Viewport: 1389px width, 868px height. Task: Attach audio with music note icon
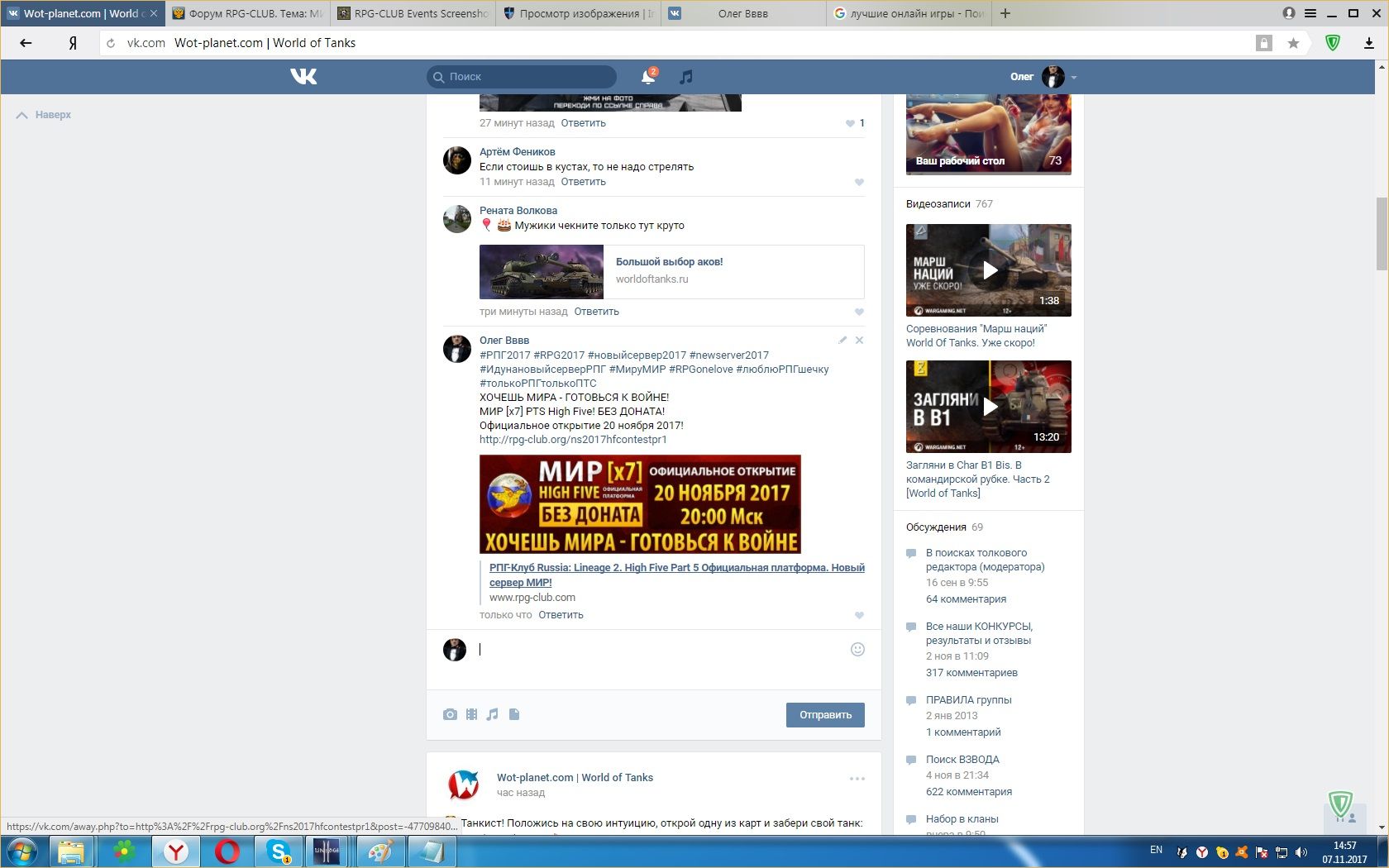coord(493,715)
